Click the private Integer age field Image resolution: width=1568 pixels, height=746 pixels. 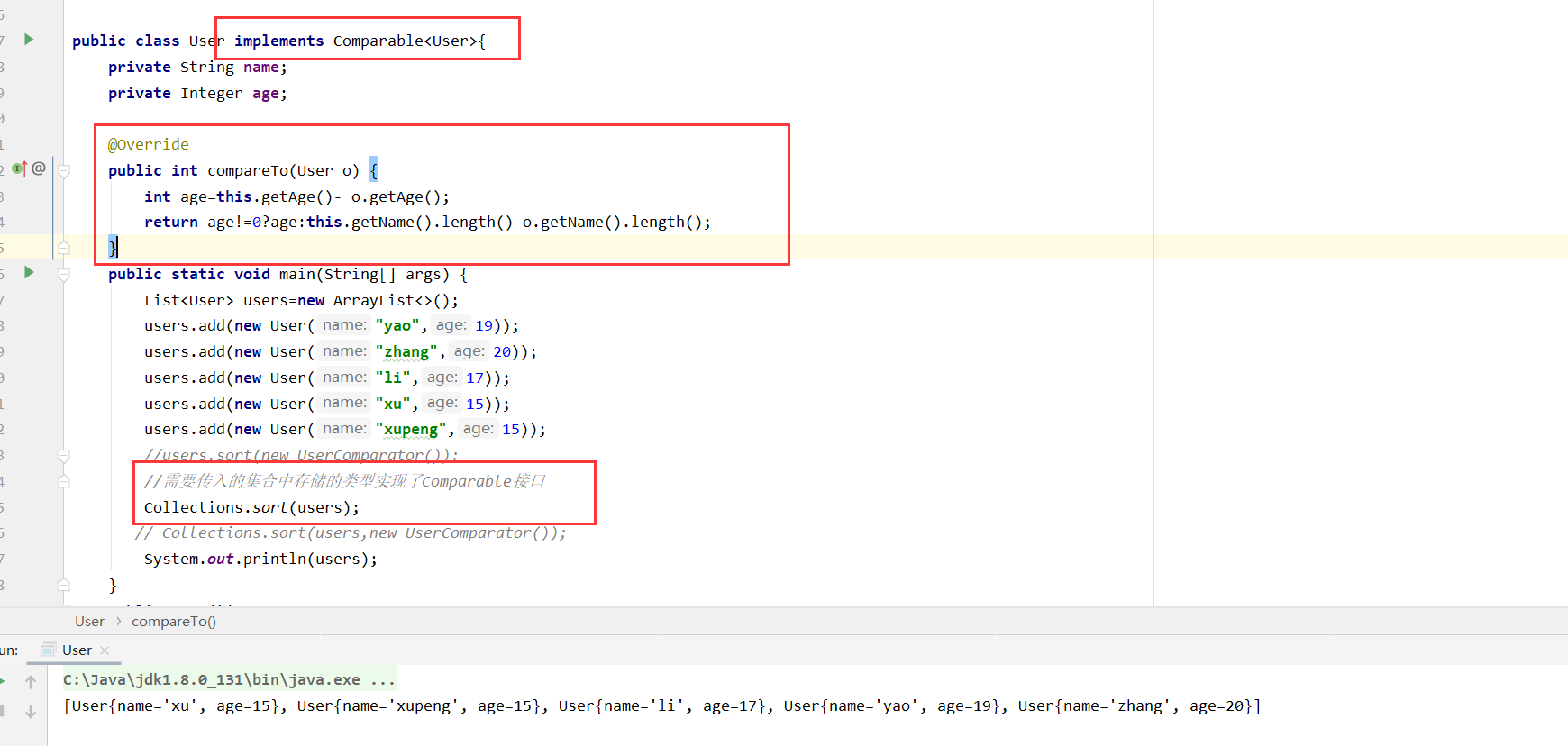point(197,93)
